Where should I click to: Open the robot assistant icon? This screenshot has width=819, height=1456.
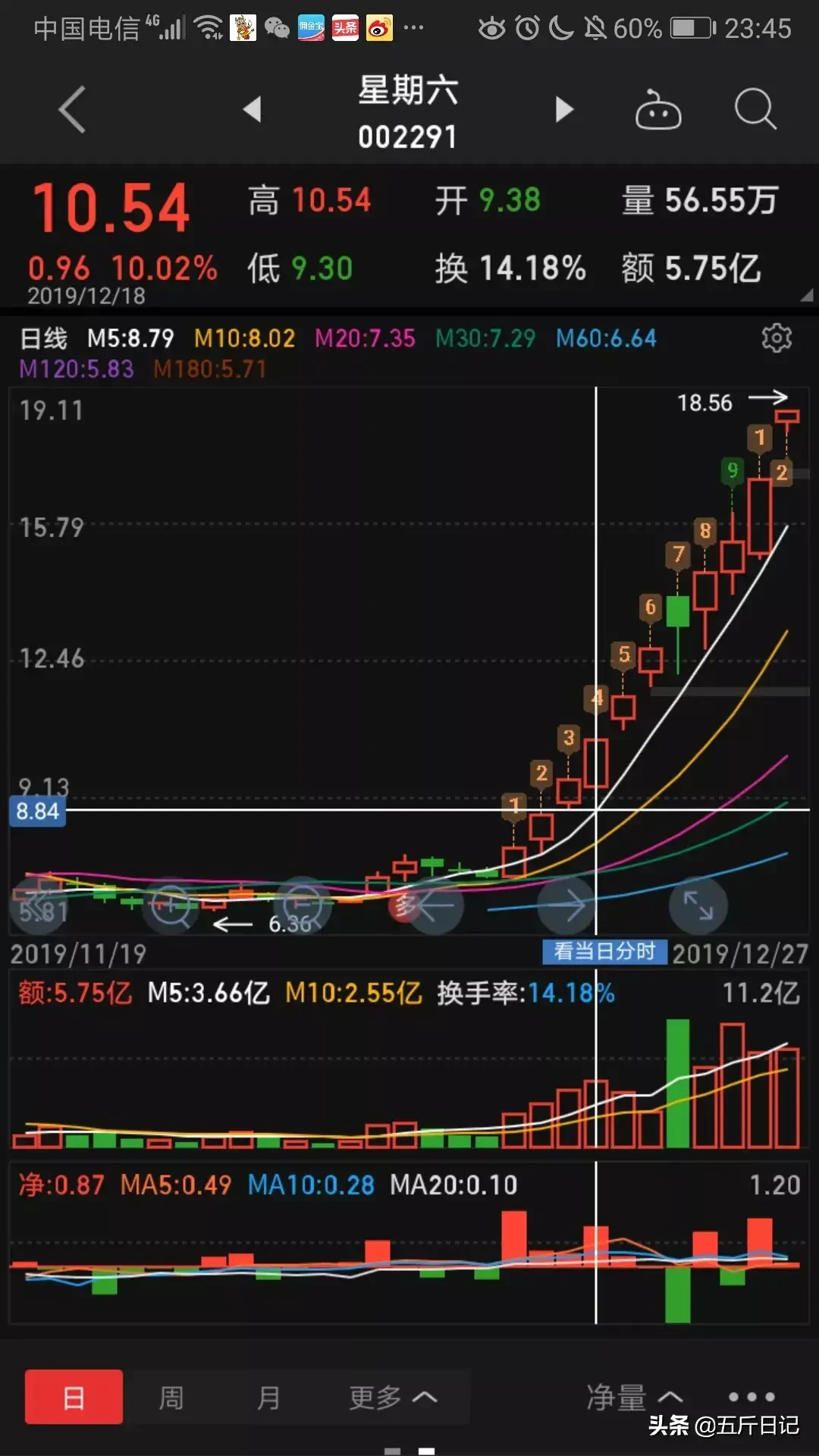tap(657, 110)
